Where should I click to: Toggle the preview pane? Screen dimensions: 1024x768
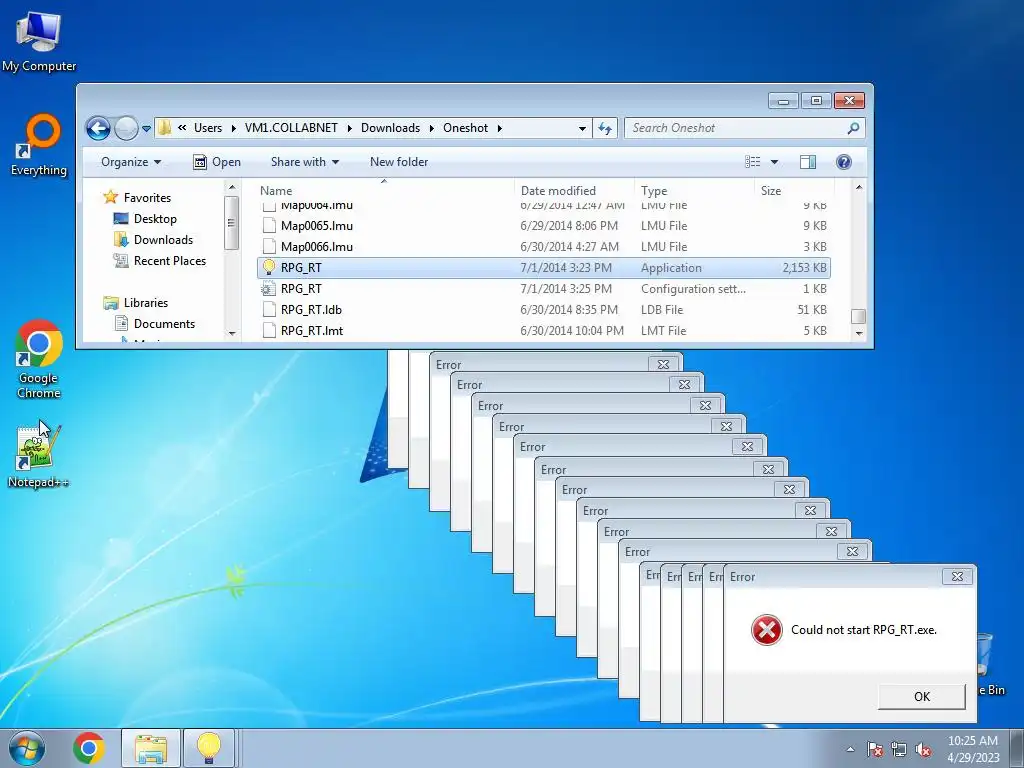[808, 162]
